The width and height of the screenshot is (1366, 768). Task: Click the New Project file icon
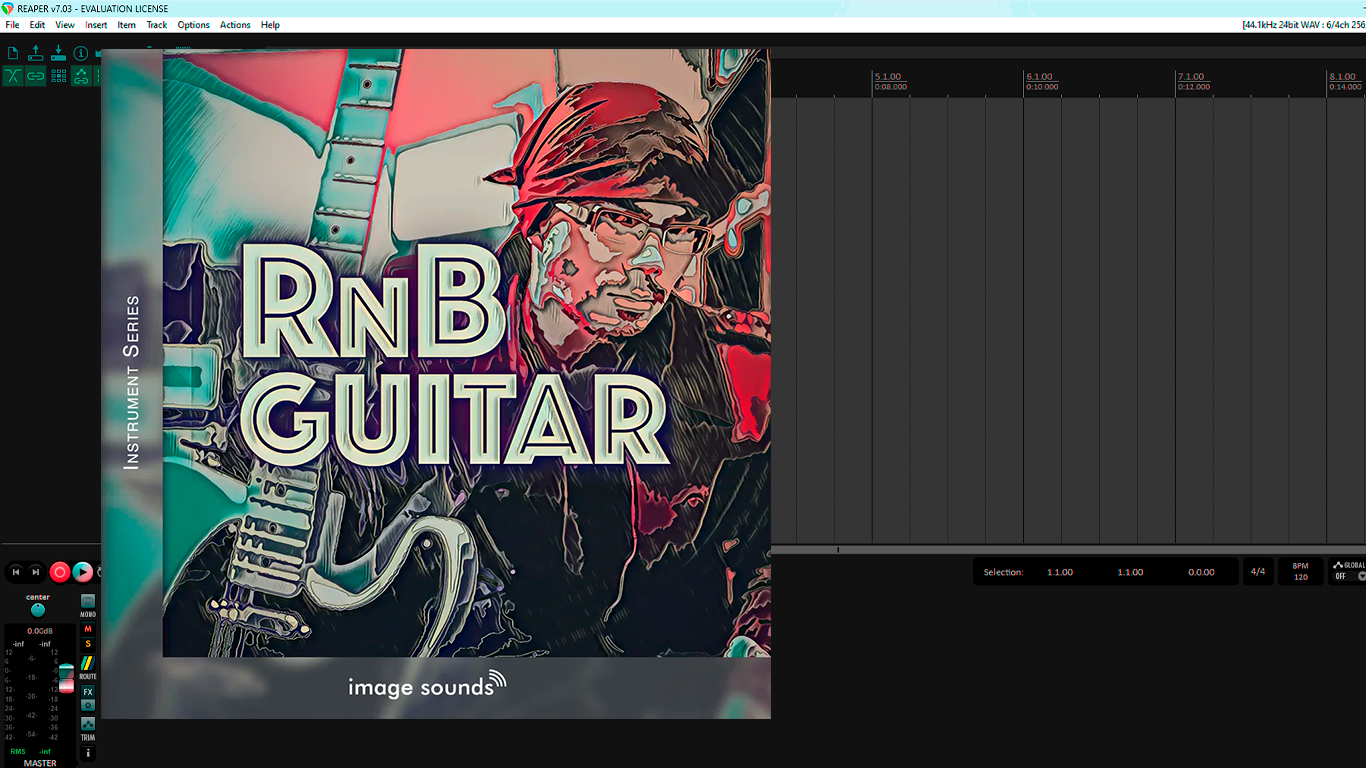tap(13, 53)
